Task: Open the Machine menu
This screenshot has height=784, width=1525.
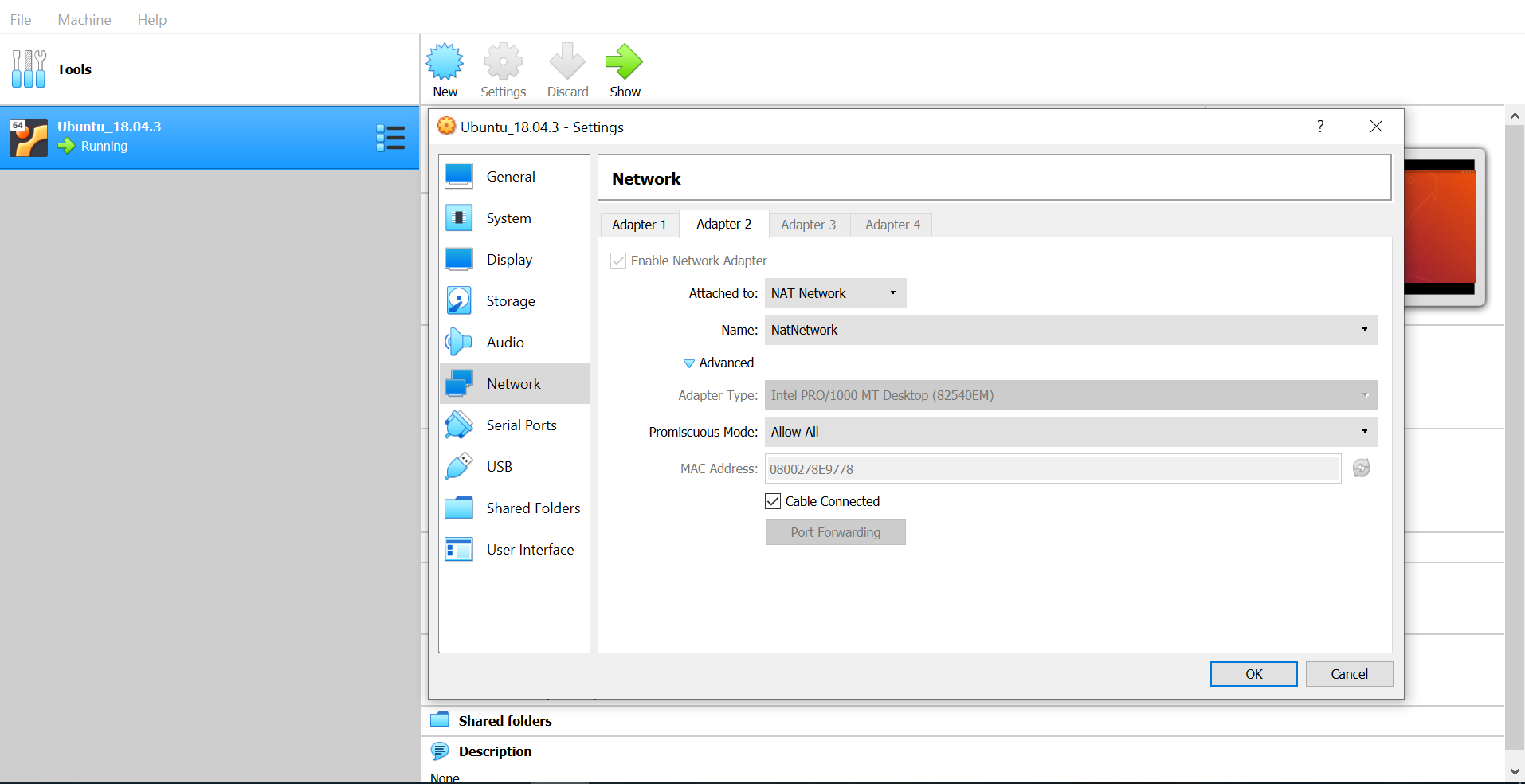Action: pyautogui.click(x=84, y=19)
